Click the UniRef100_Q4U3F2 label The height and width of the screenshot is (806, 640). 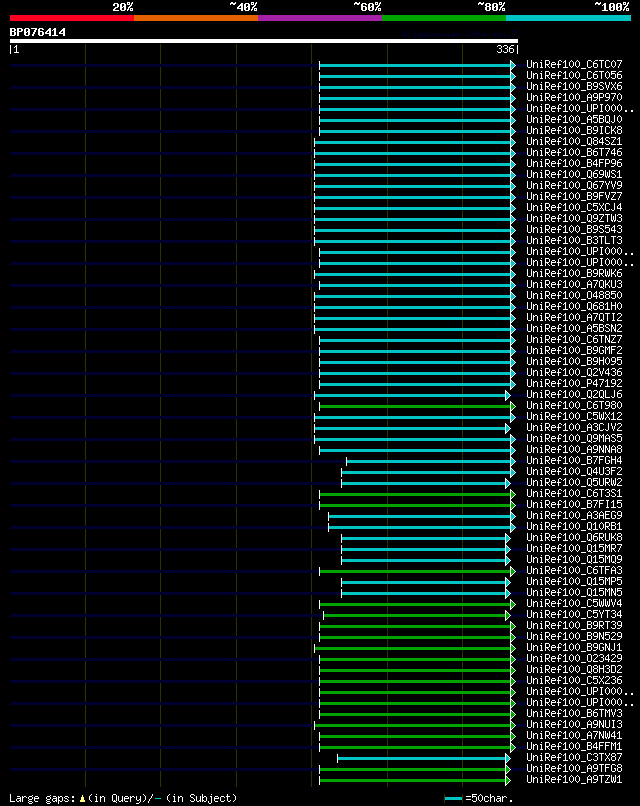click(x=574, y=471)
